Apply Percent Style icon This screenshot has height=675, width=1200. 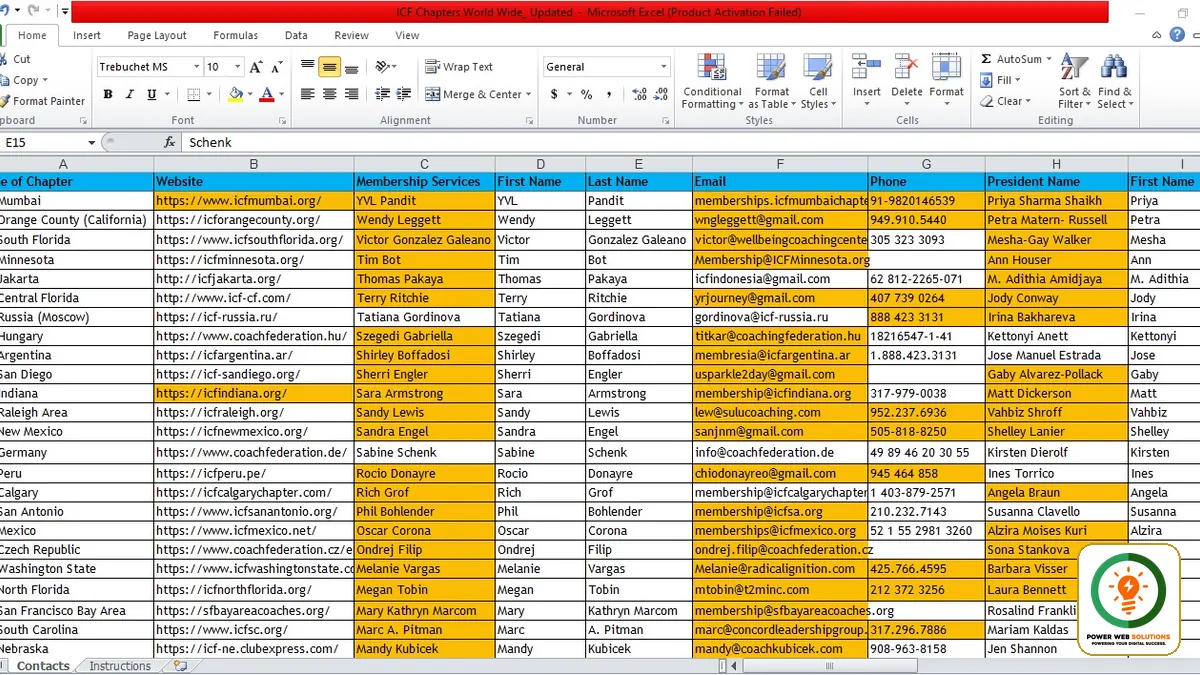(586, 95)
